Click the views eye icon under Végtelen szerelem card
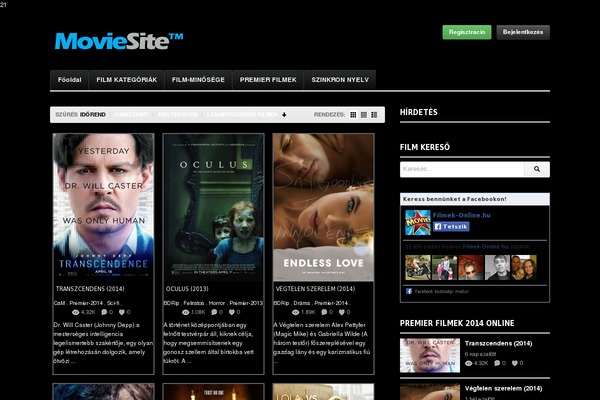Viewport: 600px width, 400px height. [295, 312]
